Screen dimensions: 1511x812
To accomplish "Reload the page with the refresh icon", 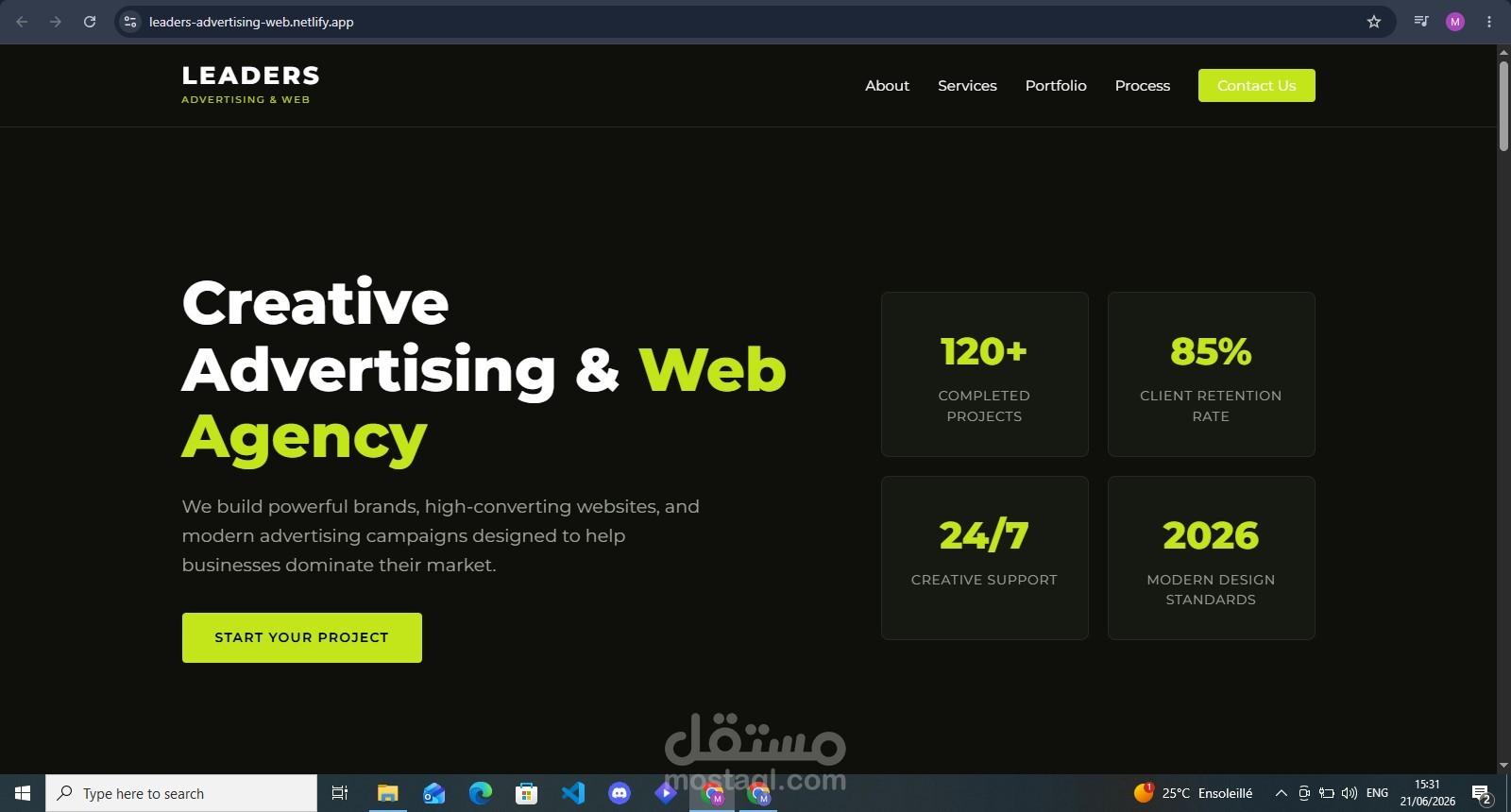I will click(90, 22).
